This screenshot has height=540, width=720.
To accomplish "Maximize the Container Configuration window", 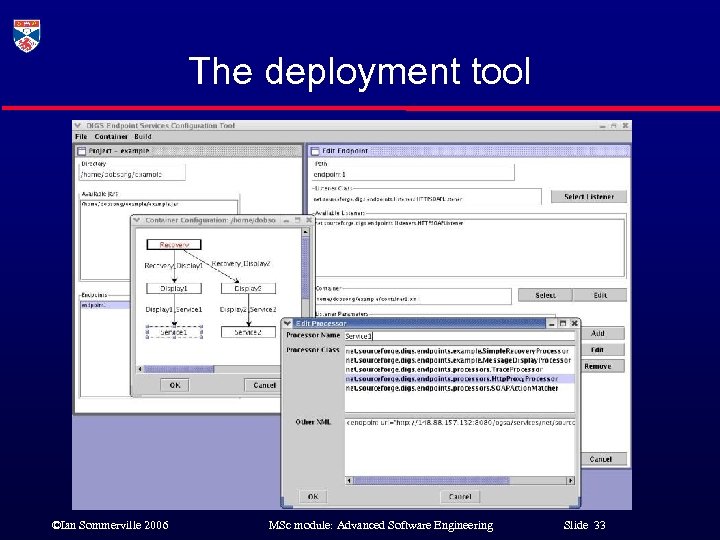I will [x=298, y=220].
